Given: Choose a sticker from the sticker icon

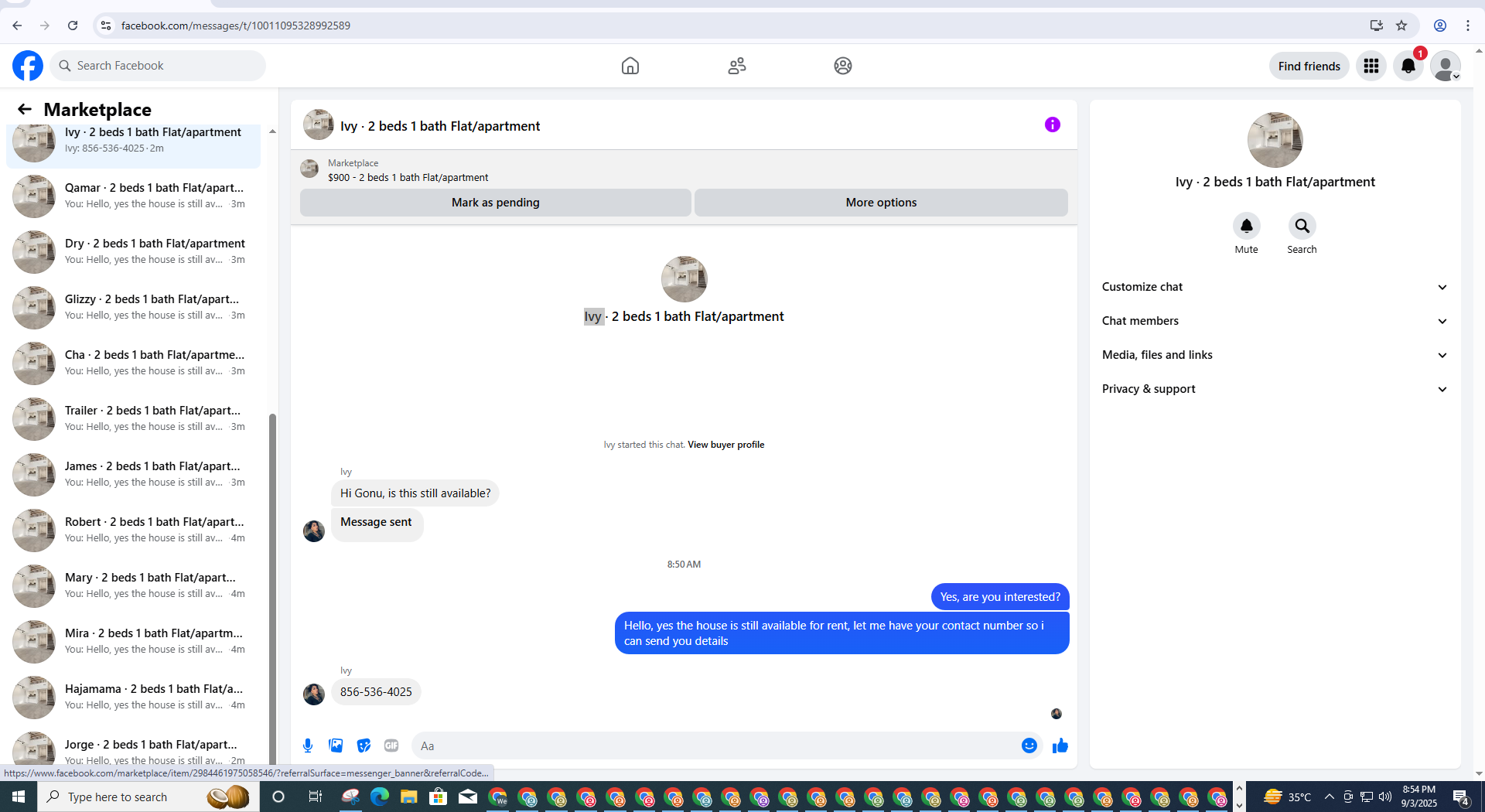Looking at the screenshot, I should [x=364, y=745].
